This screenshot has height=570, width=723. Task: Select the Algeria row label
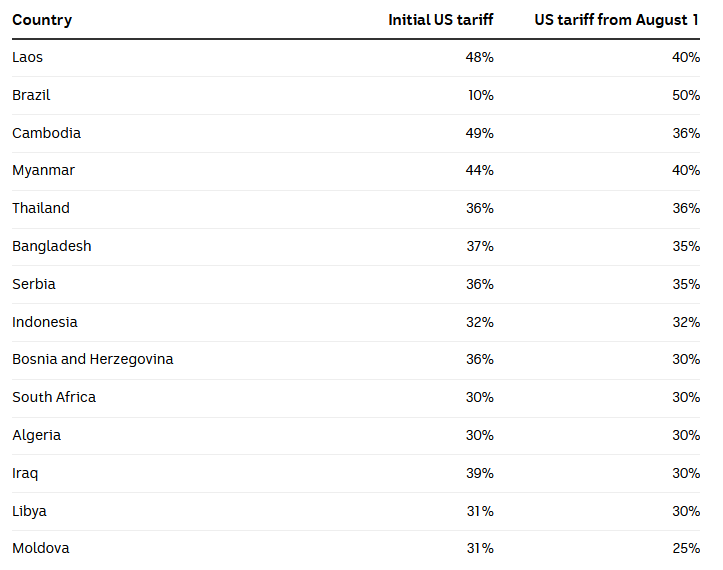click(36, 435)
